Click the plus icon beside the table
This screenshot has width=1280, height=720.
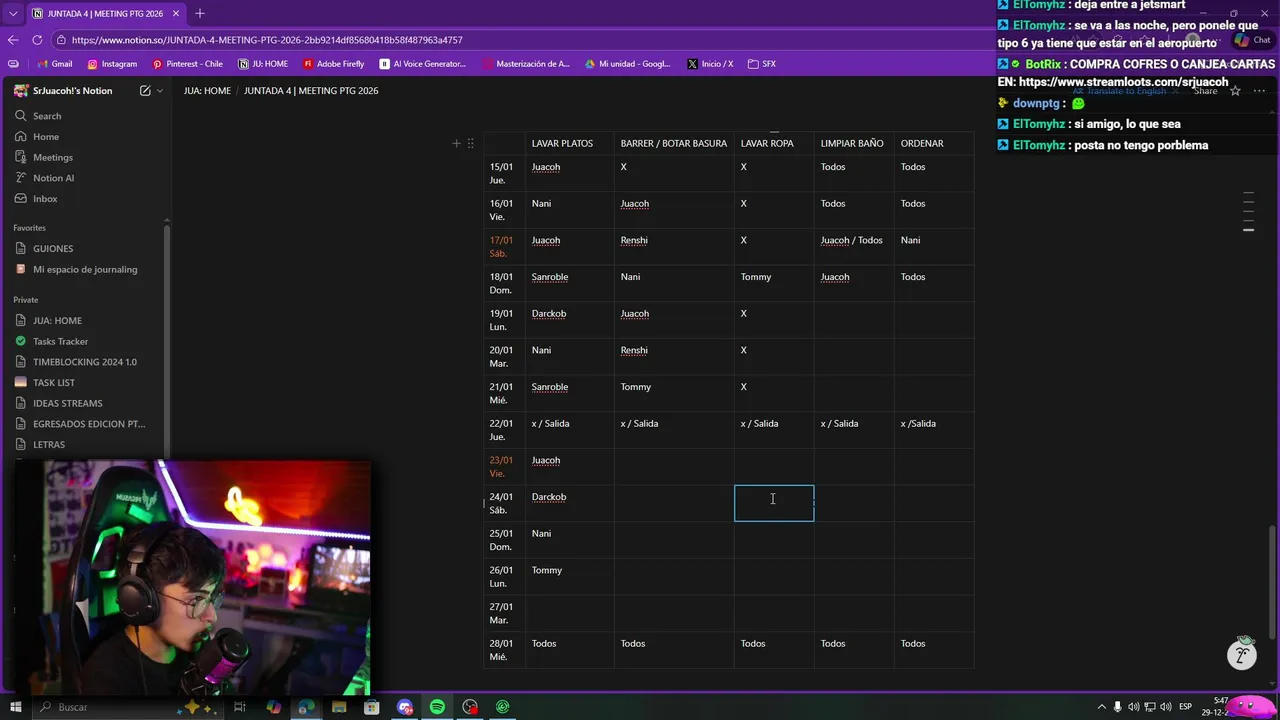click(456, 144)
